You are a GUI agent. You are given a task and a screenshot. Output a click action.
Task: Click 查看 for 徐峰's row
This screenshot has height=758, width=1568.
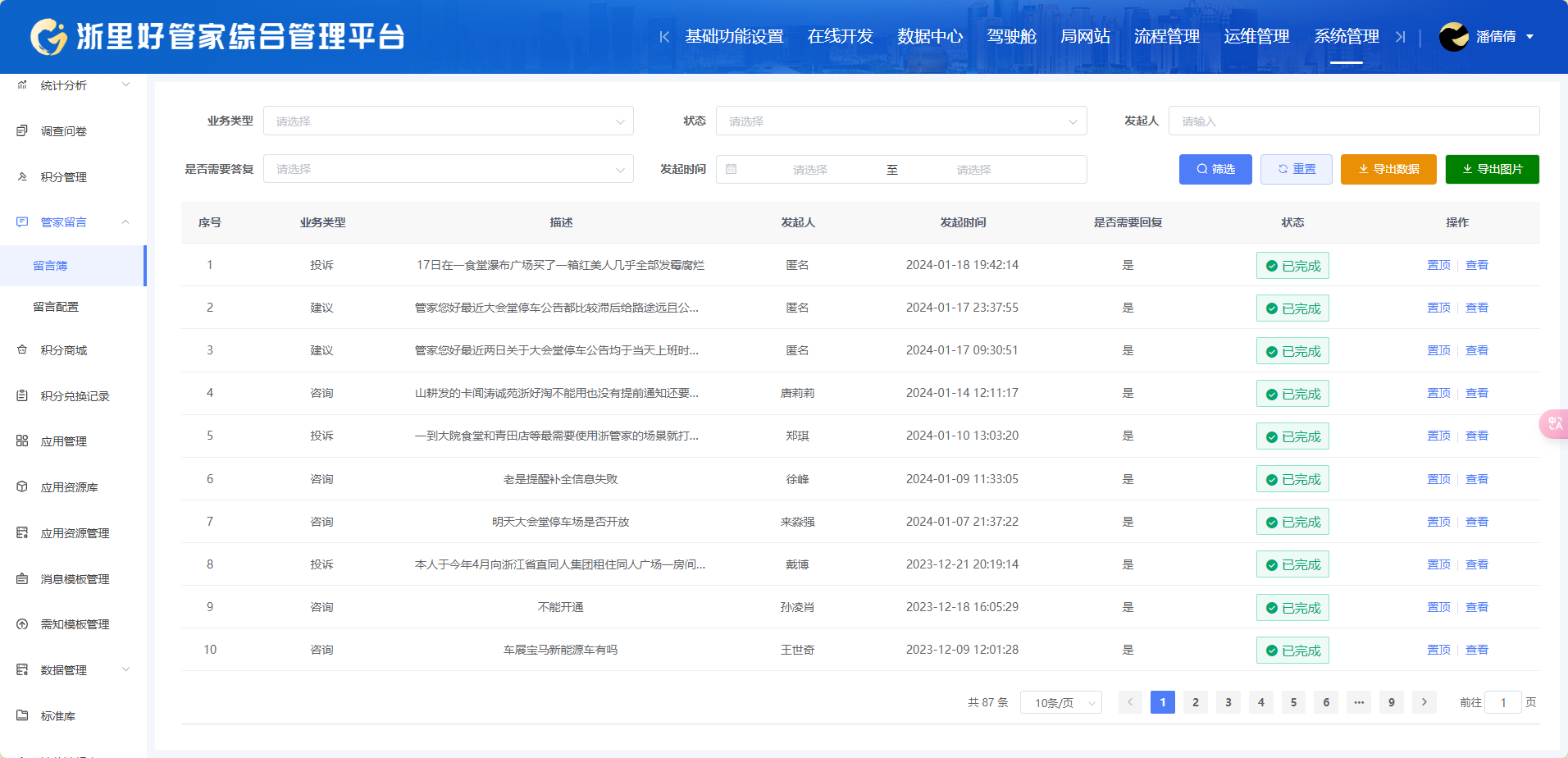coord(1477,479)
